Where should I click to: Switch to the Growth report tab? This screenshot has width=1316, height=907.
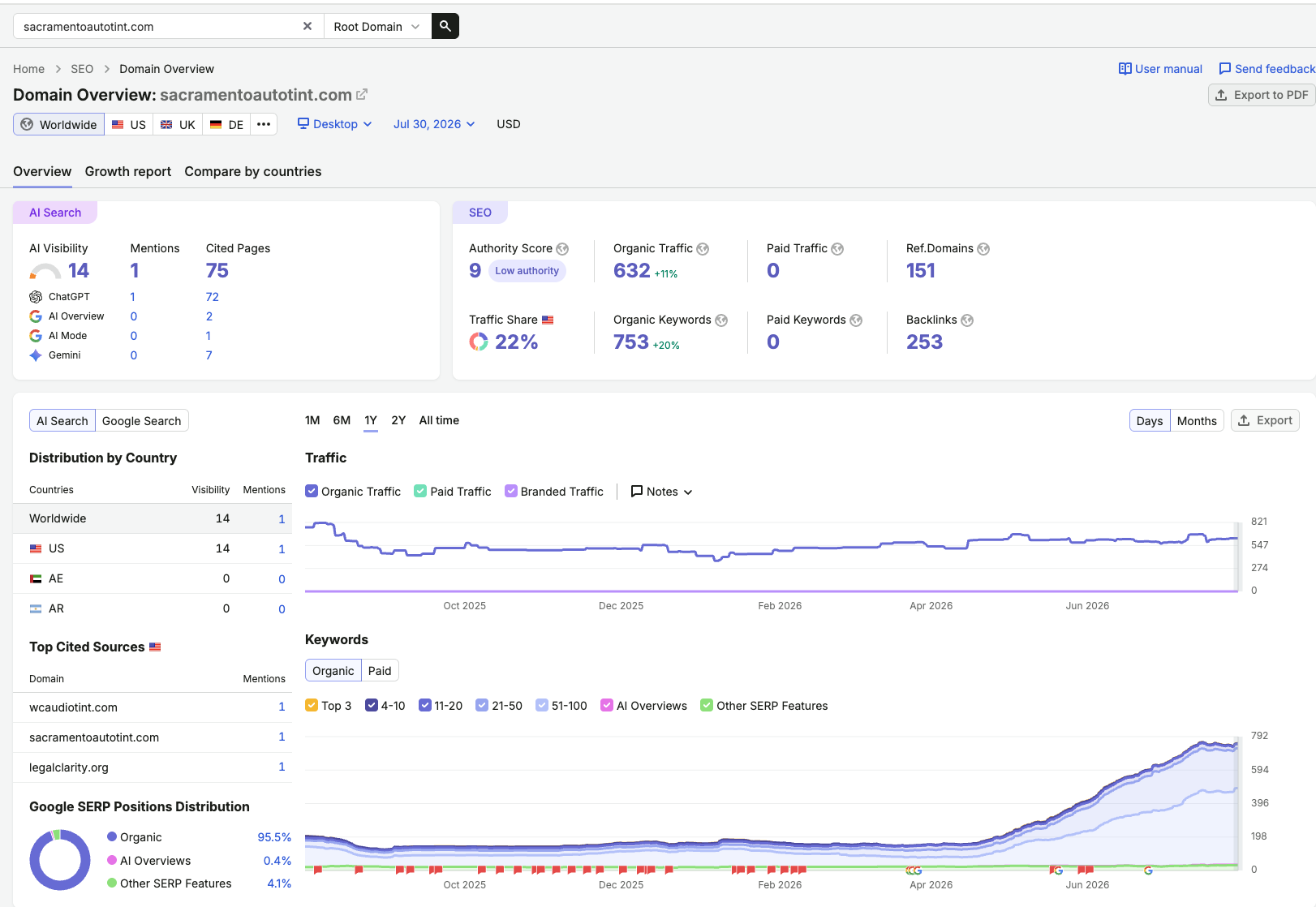[128, 171]
